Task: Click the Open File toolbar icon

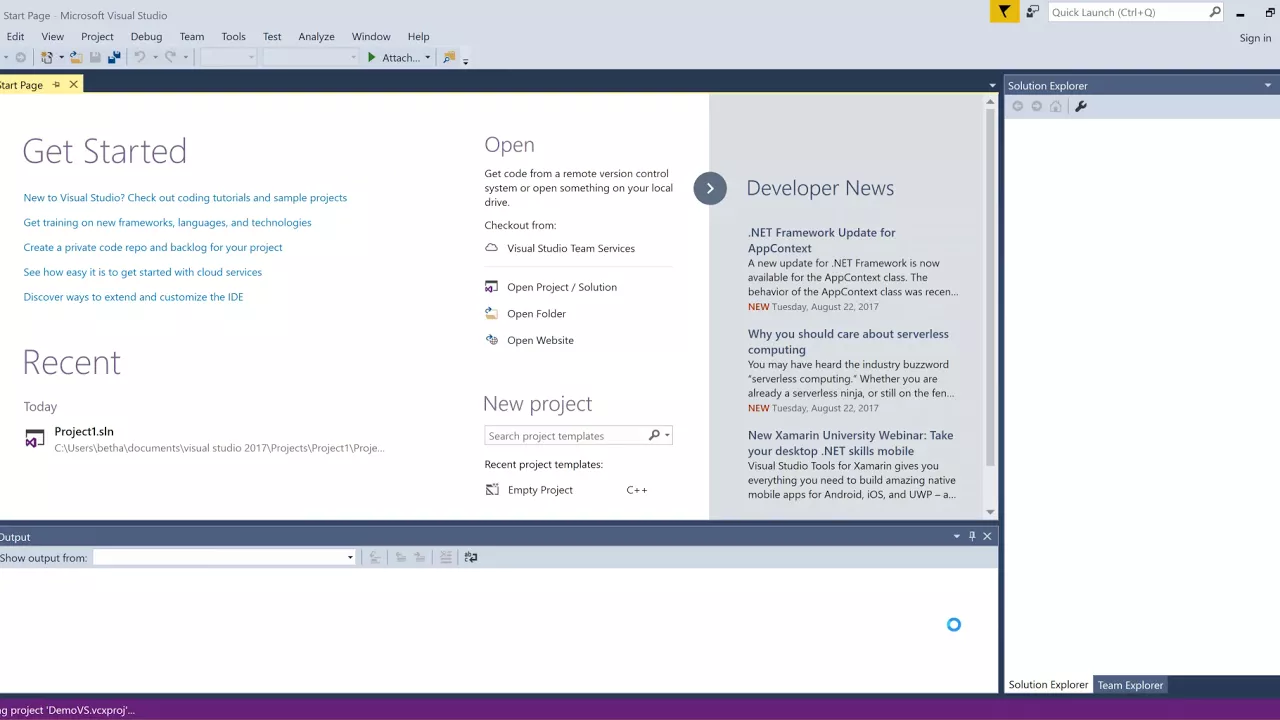Action: click(x=76, y=58)
